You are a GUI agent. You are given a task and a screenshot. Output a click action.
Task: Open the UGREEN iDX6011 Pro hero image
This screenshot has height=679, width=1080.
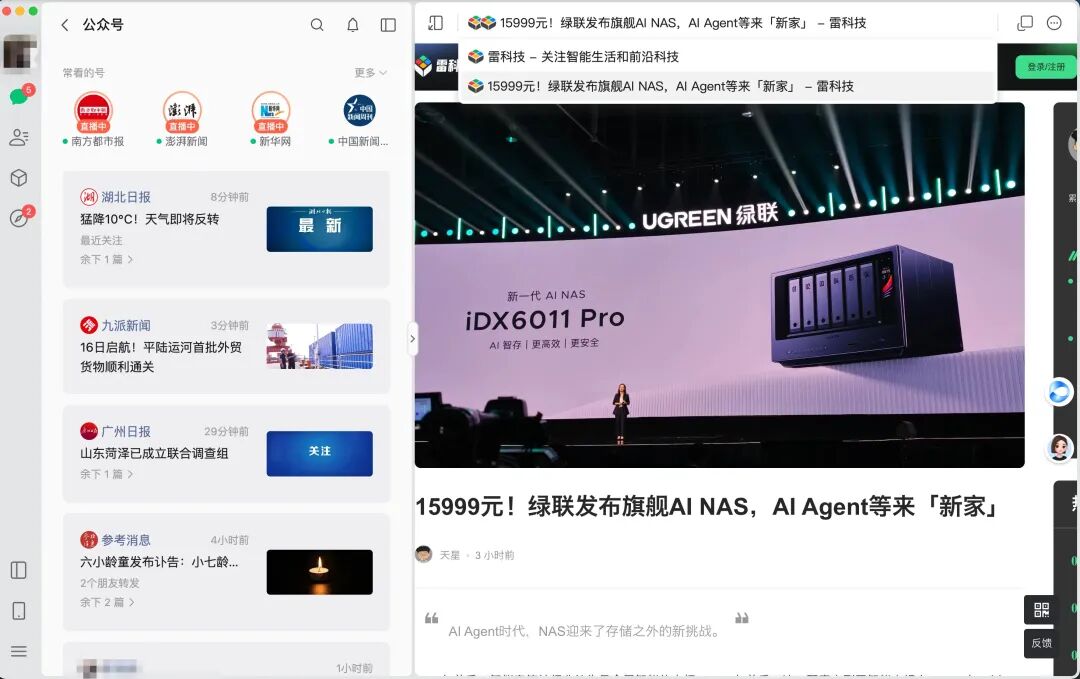(719, 285)
